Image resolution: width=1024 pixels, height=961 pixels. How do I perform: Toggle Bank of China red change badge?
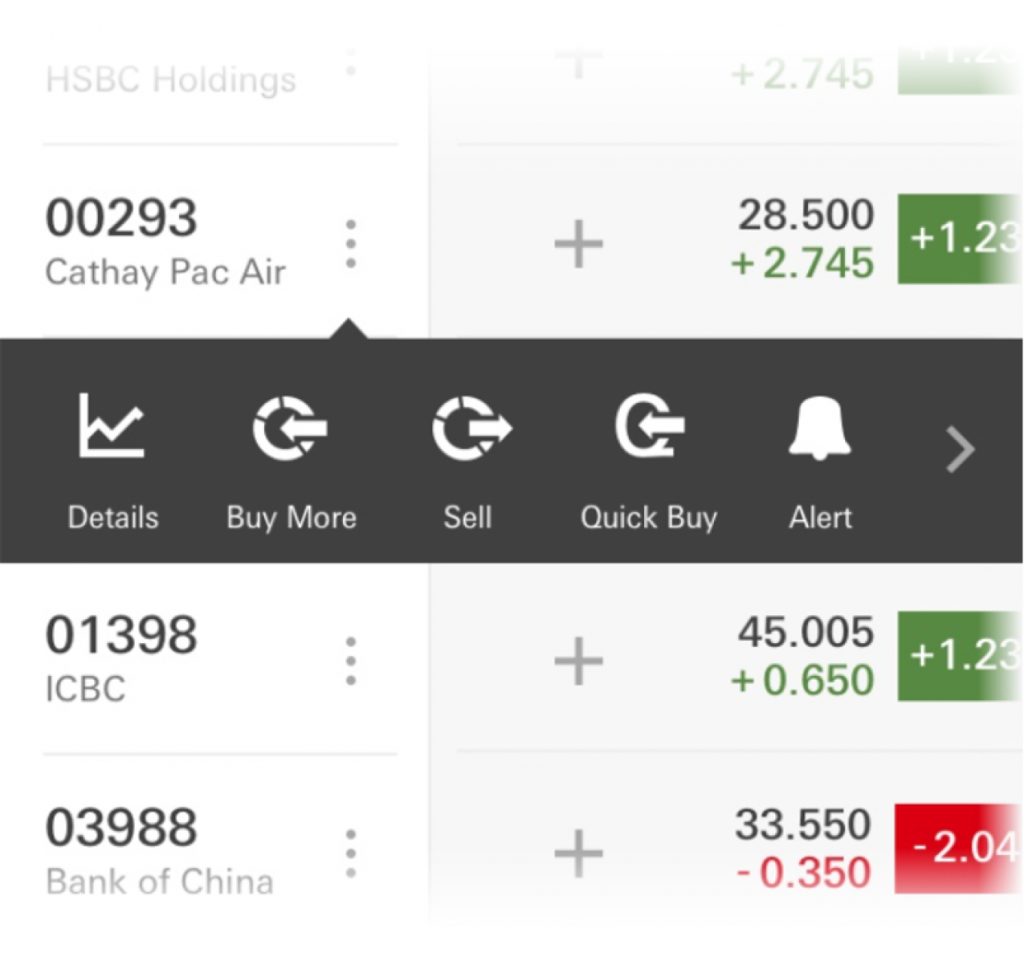[x=960, y=849]
